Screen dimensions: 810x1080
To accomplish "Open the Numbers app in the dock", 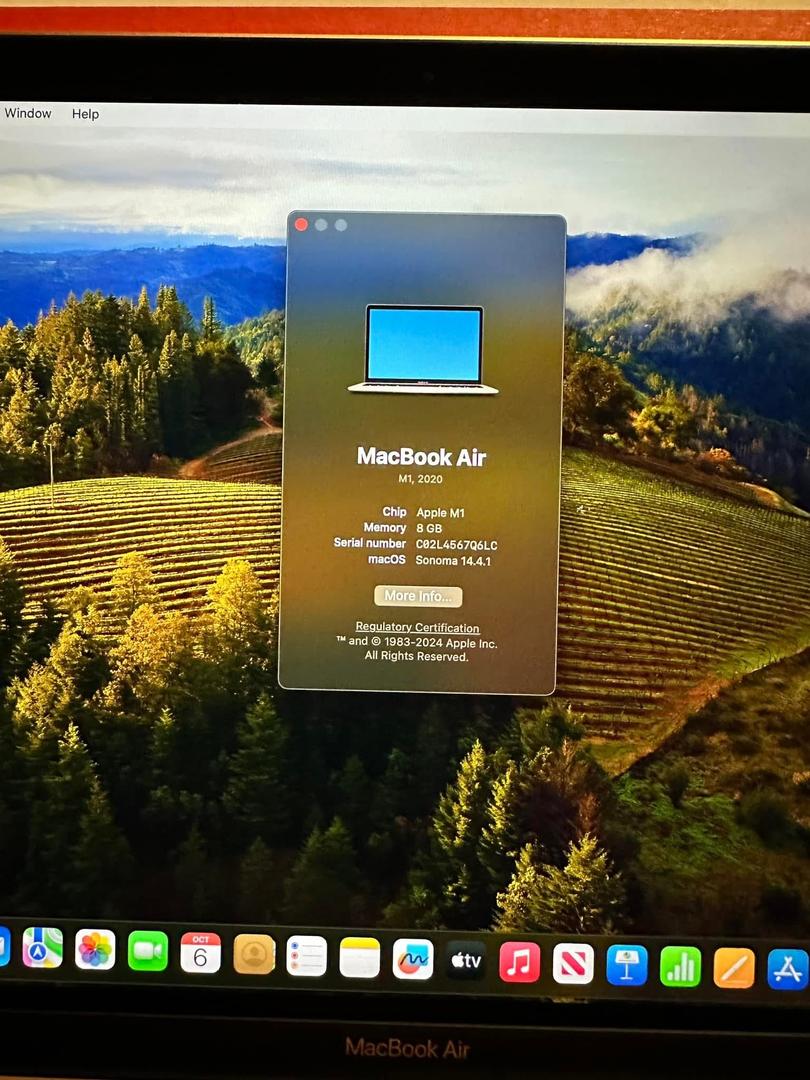I will coord(680,966).
